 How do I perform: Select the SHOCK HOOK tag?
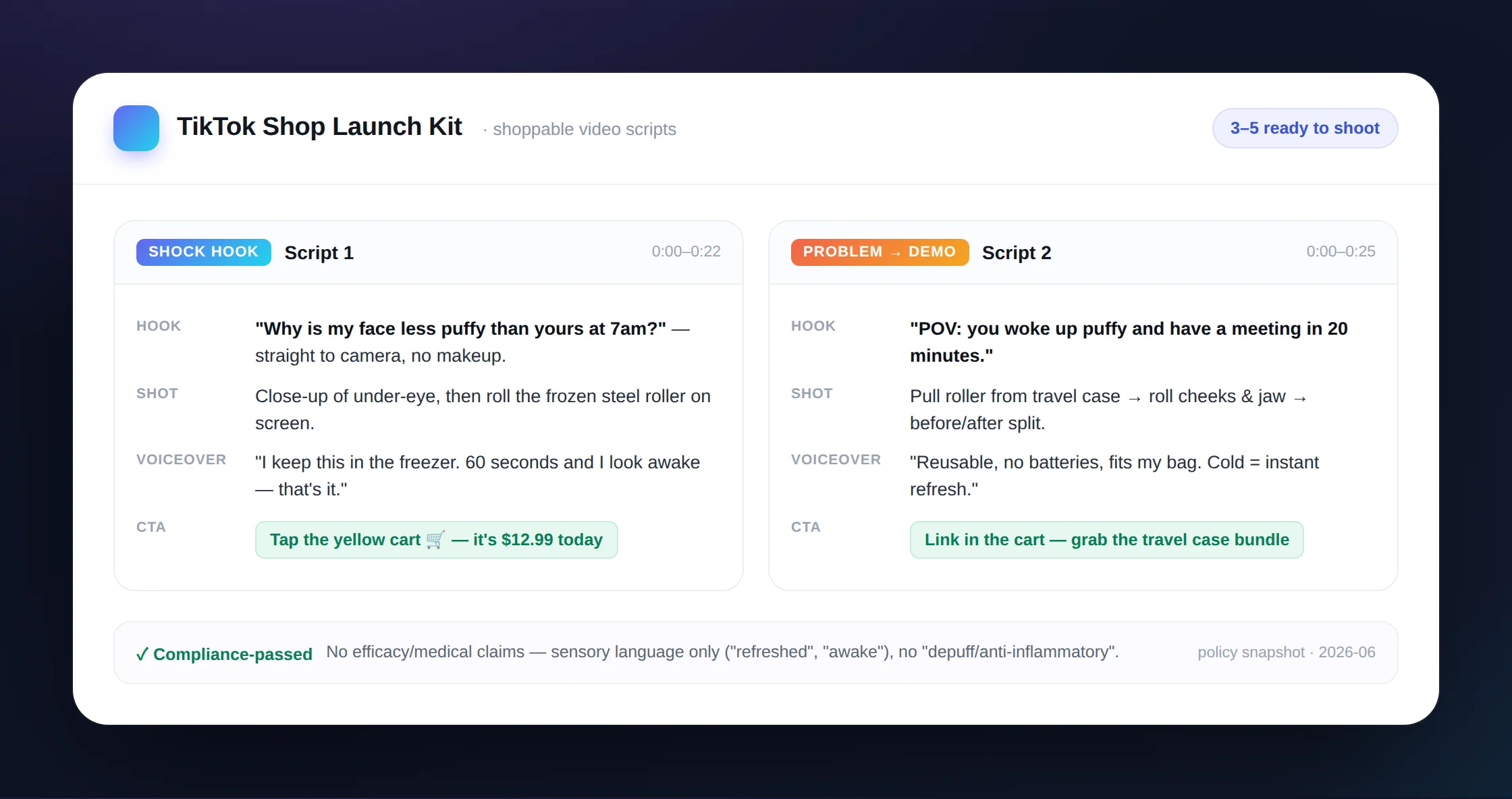(203, 252)
